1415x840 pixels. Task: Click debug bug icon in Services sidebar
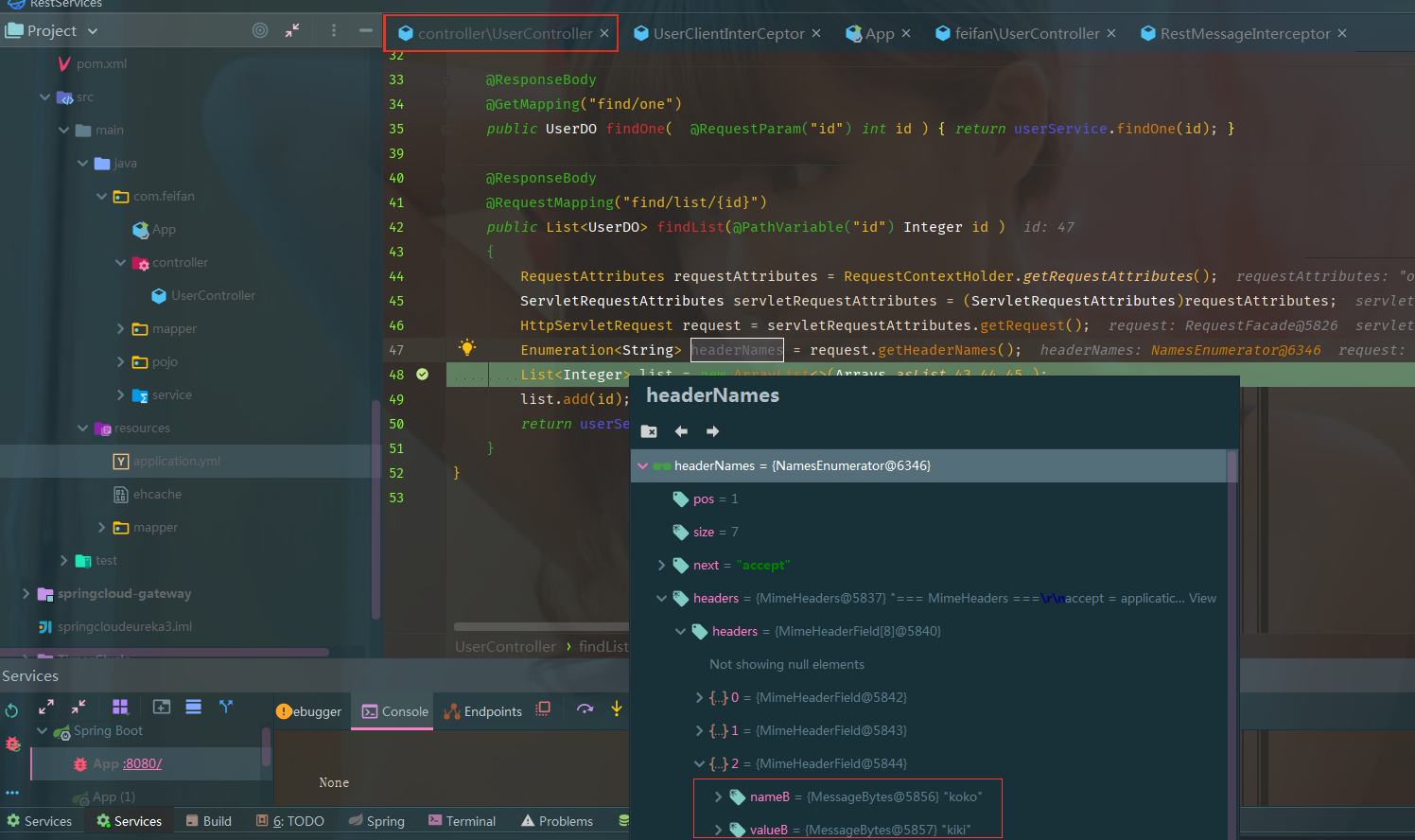(x=12, y=744)
